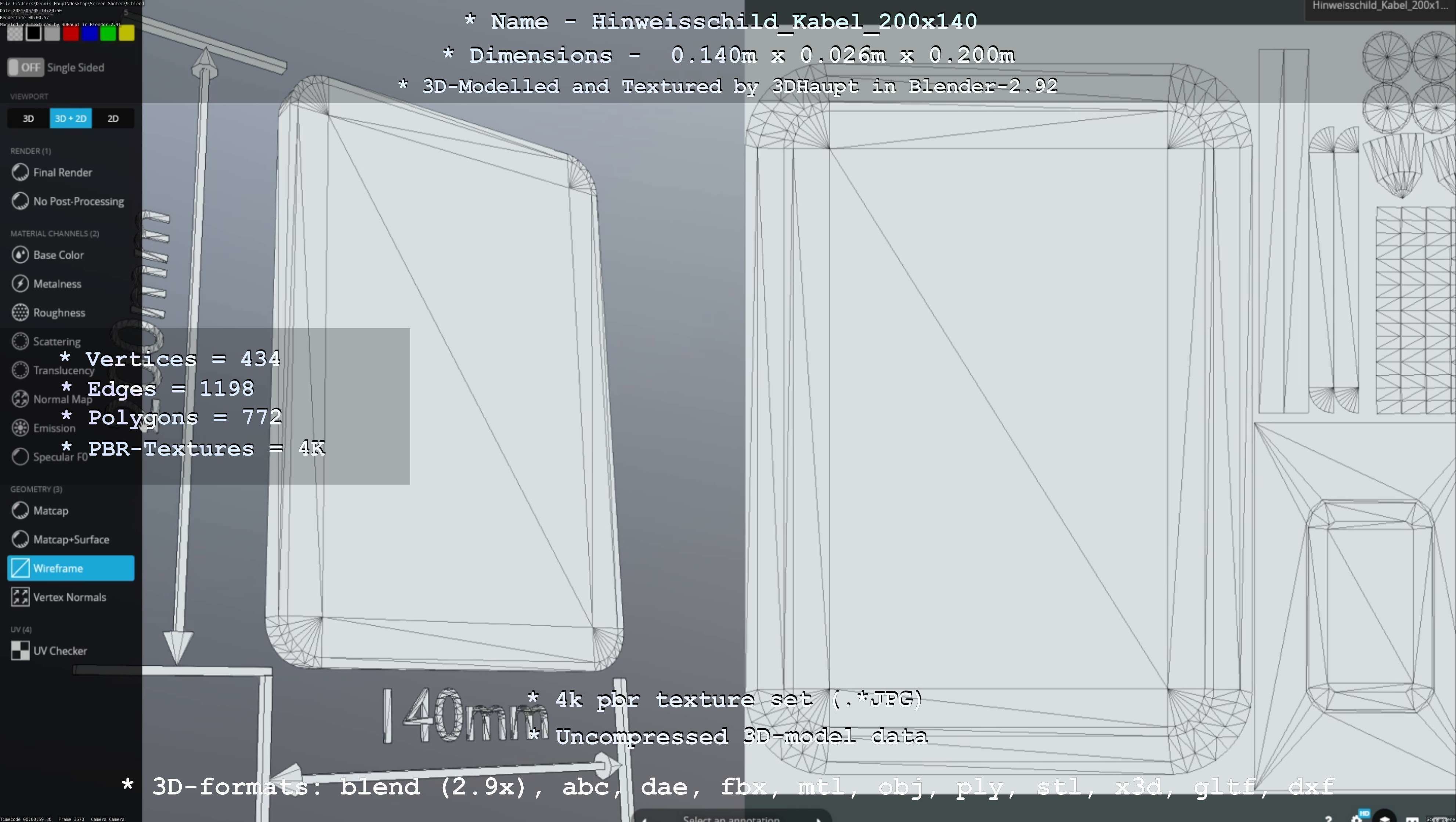The image size is (1456, 822).
Task: Enable the Matcap geometry view
Action: pos(50,511)
